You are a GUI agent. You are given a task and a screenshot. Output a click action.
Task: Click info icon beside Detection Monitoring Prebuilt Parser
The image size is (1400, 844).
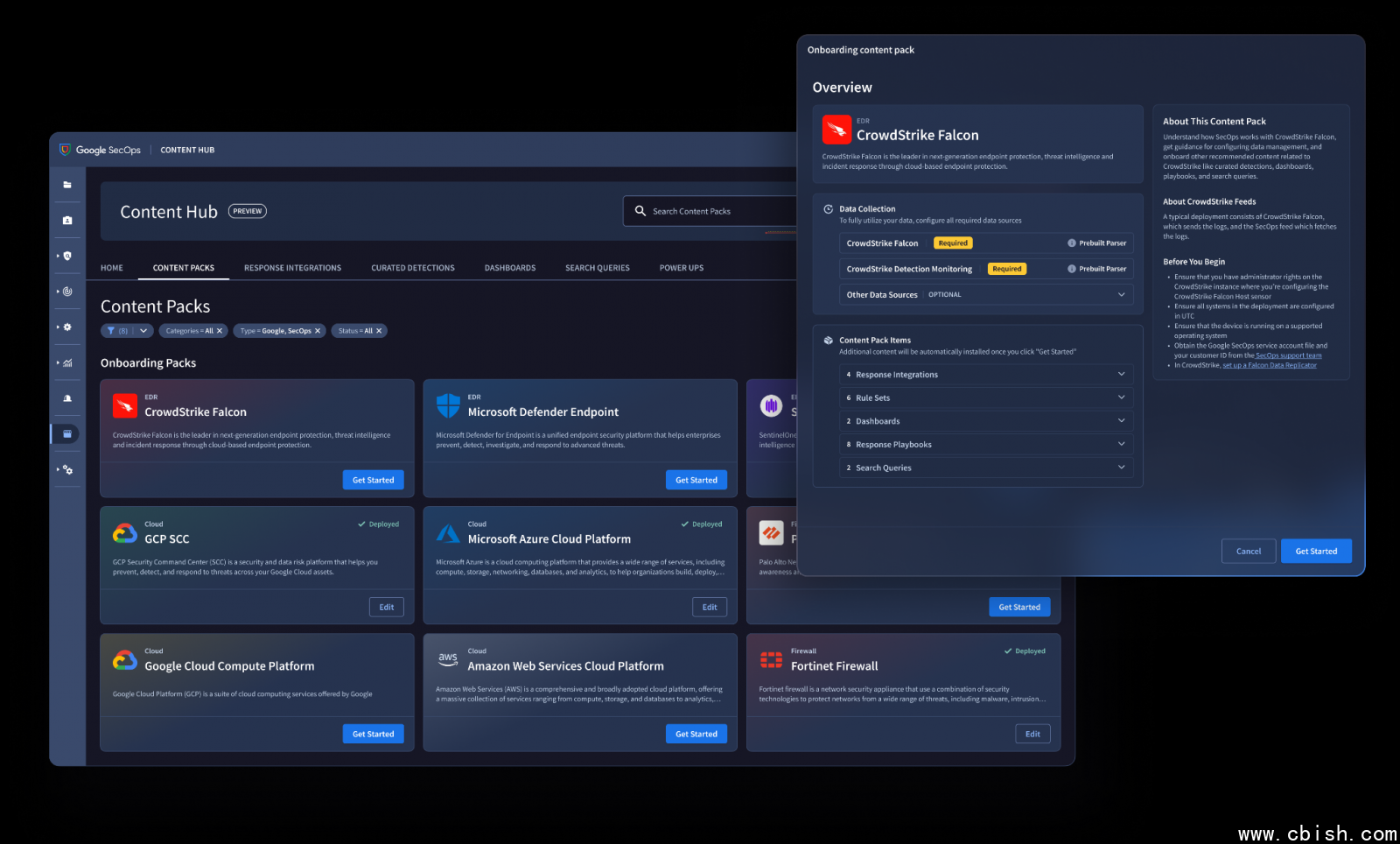point(1072,269)
